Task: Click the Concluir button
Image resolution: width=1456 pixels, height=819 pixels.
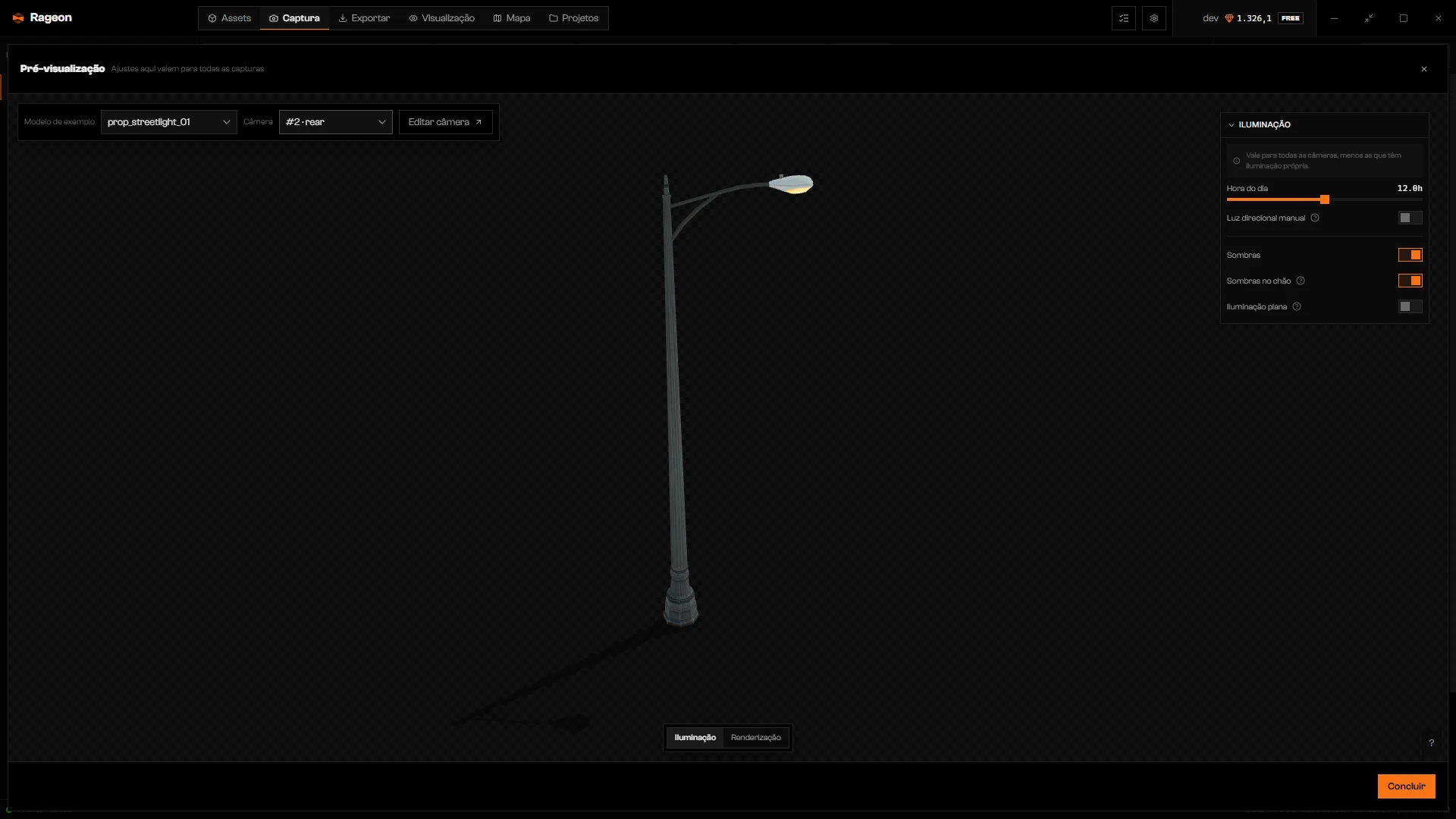Action: (x=1407, y=786)
